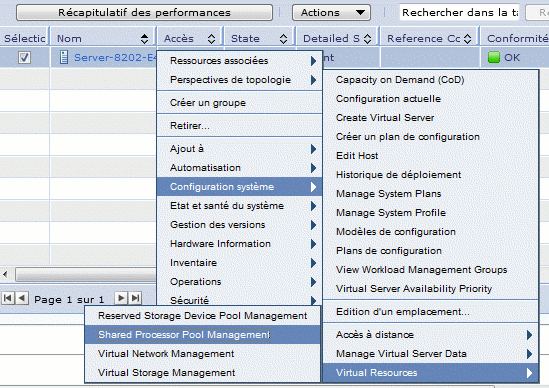Image resolution: width=549 pixels, height=388 pixels.
Task: Sort by State column arrows
Action: [283, 39]
